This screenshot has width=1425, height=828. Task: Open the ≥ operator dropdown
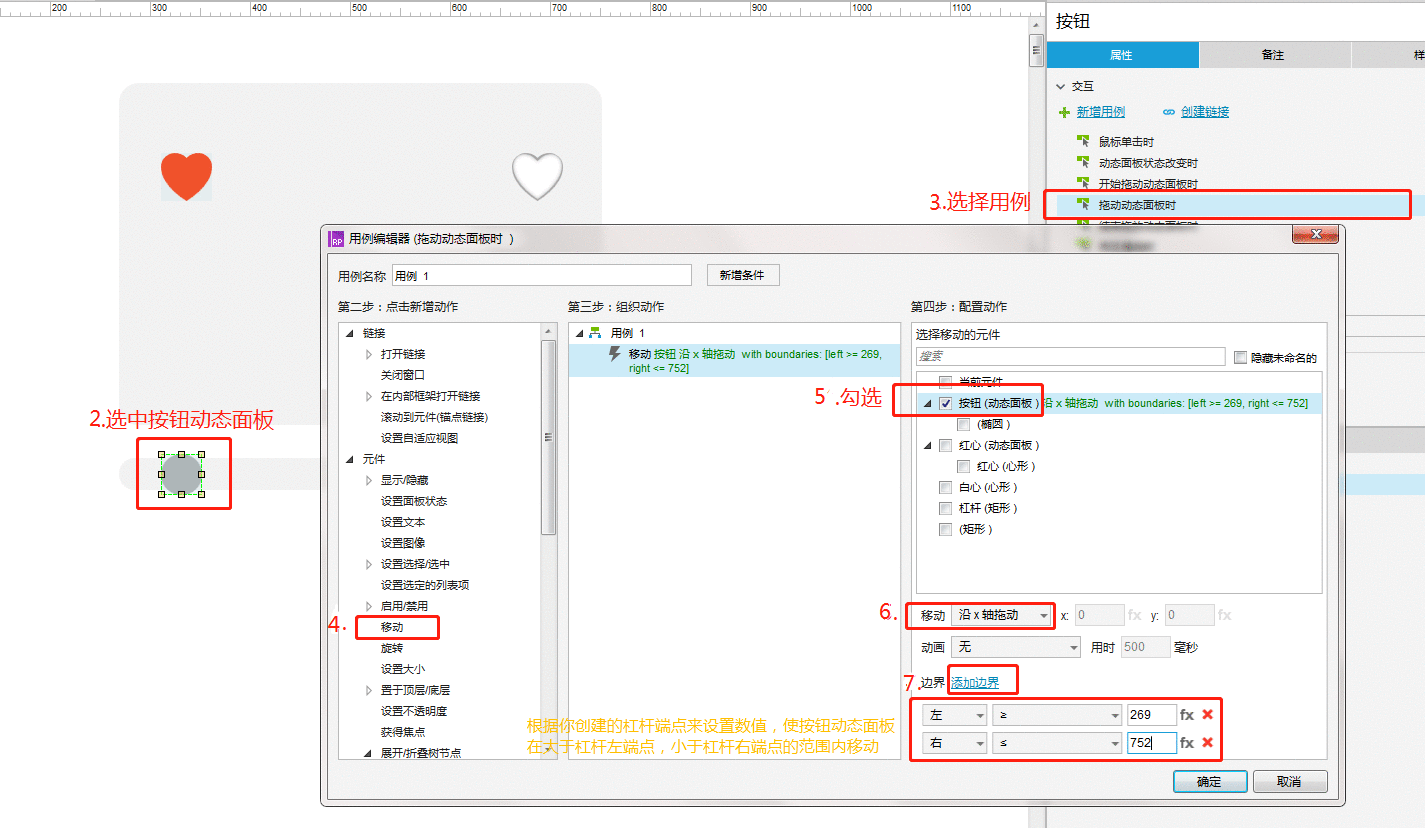pos(1057,715)
